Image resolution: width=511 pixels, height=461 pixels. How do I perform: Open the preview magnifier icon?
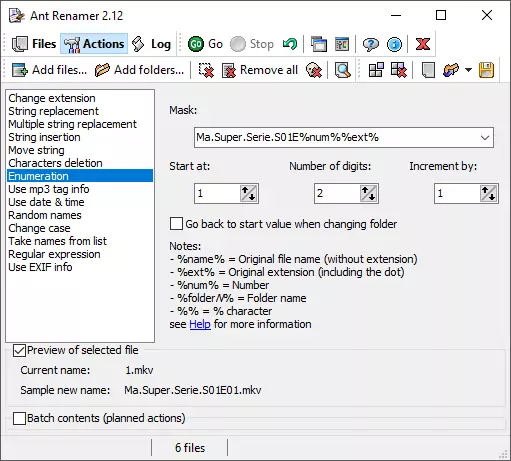[343, 70]
